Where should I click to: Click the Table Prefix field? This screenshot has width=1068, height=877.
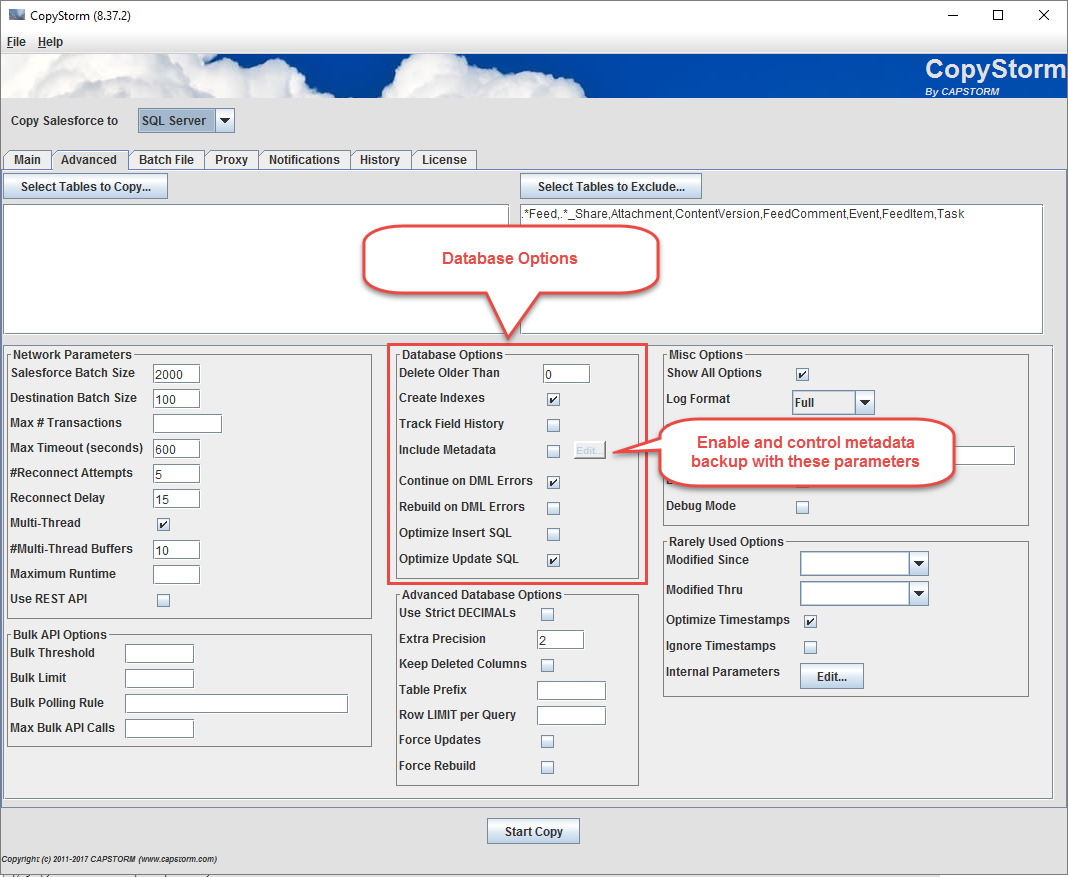(x=571, y=690)
